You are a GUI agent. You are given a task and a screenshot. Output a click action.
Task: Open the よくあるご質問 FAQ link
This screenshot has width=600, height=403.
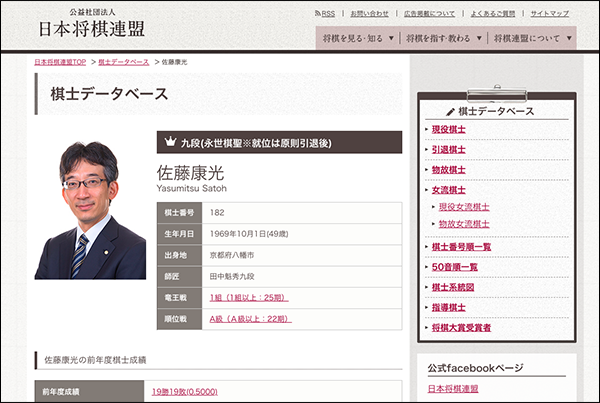coord(492,14)
